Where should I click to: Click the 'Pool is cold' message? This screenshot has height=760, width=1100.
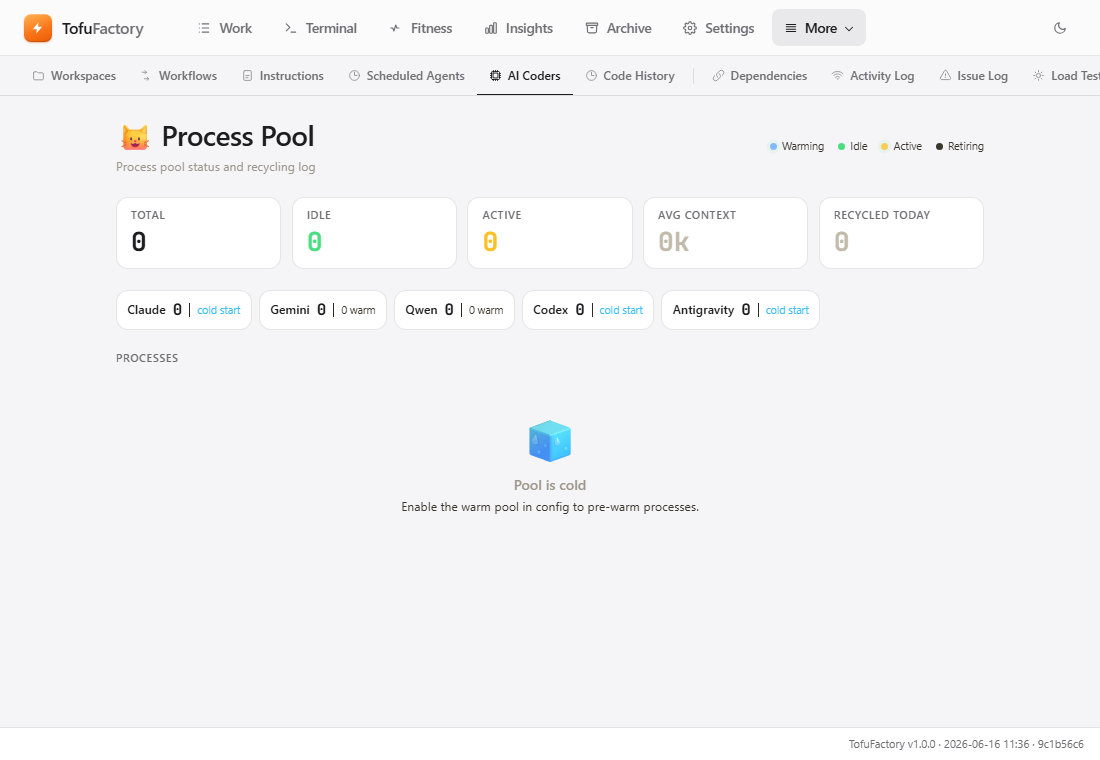550,485
